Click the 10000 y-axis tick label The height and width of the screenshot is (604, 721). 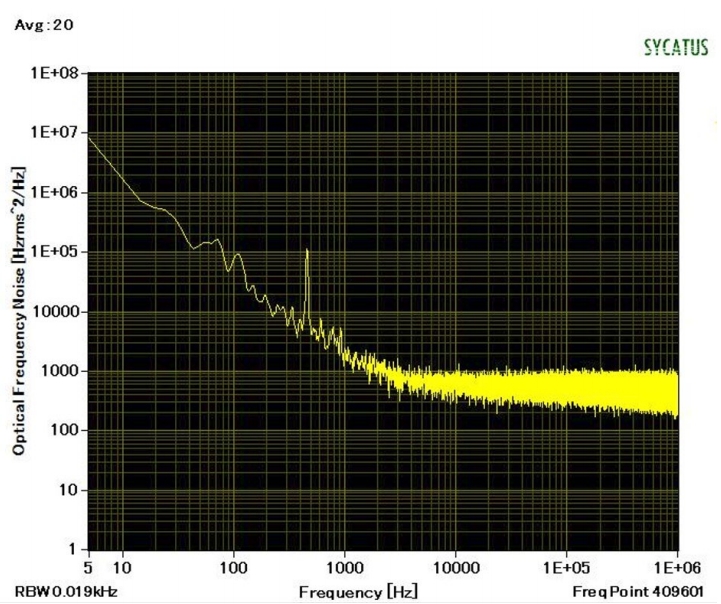(60, 312)
